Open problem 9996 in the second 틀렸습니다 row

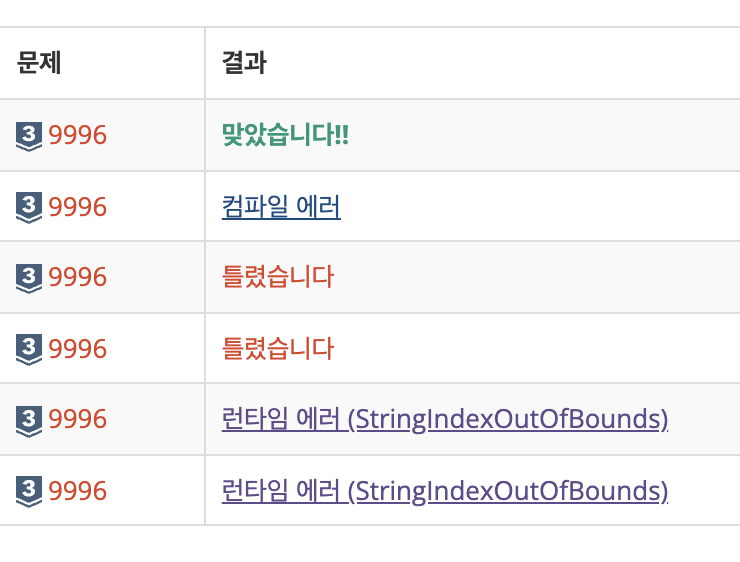click(x=77, y=349)
